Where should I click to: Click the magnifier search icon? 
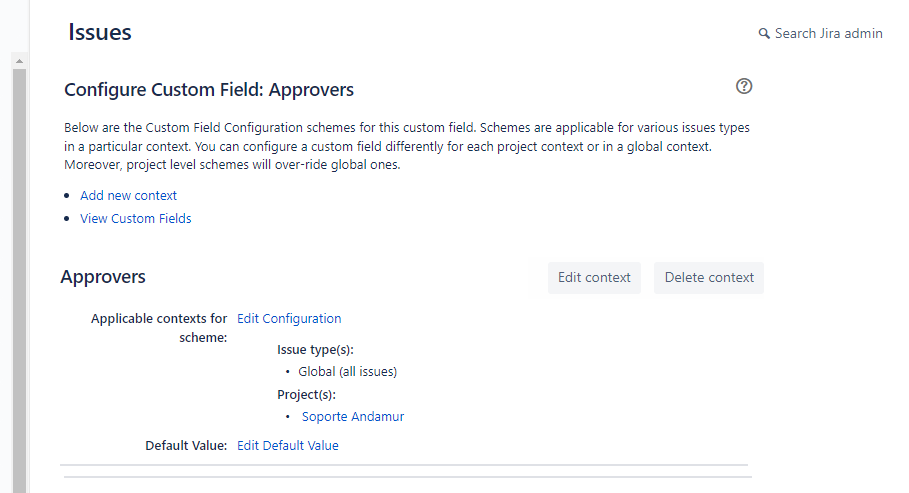(x=764, y=34)
